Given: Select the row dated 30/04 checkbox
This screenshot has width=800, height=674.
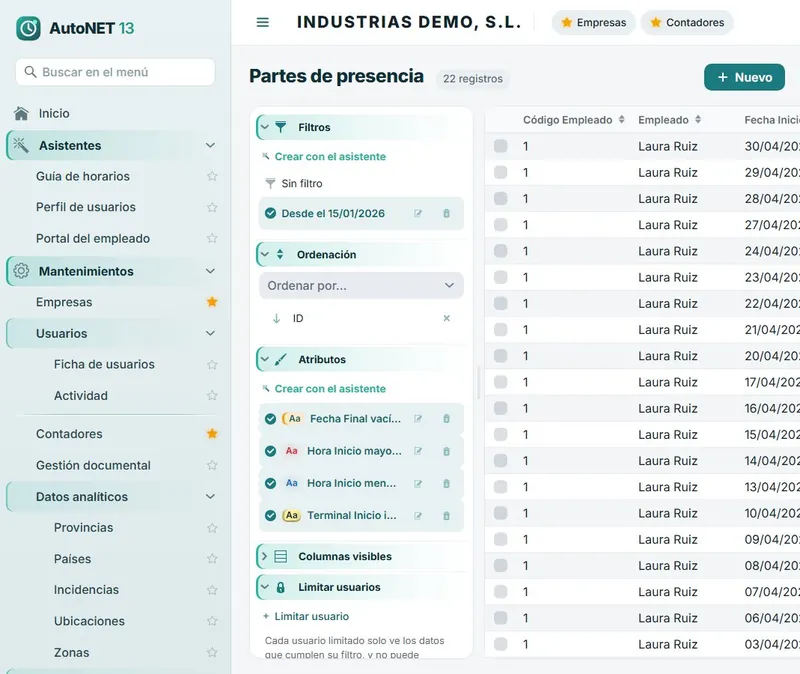Looking at the screenshot, I should click(501, 146).
